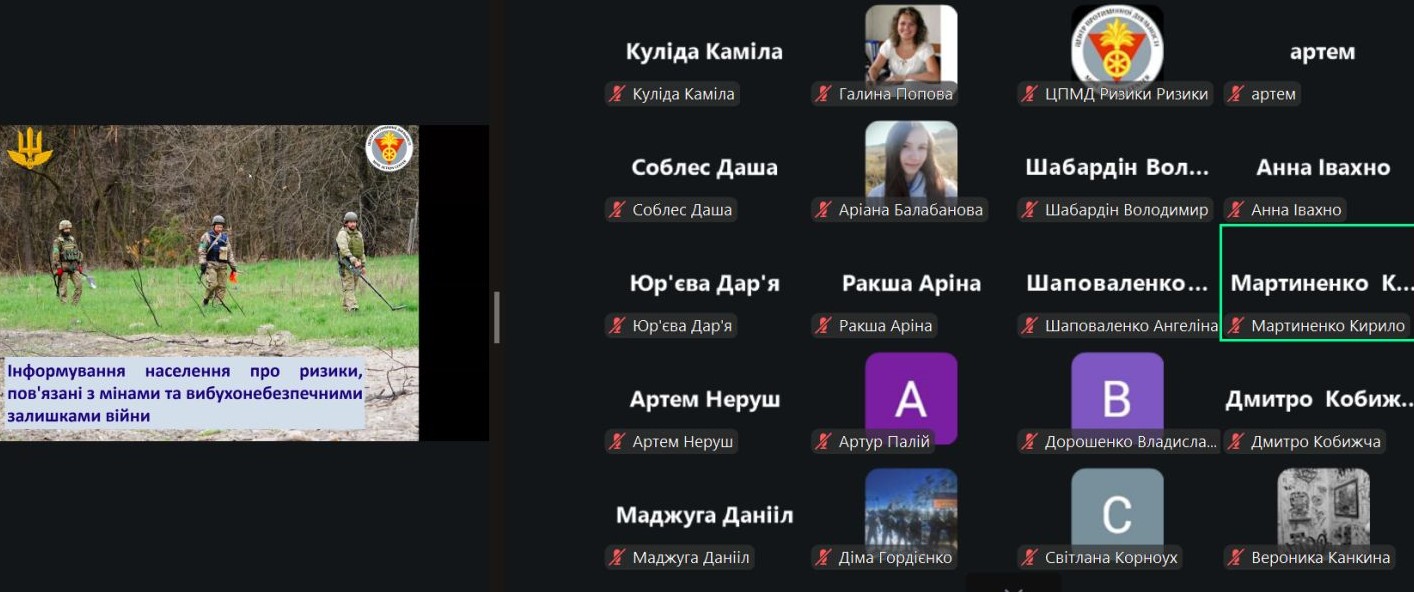Click muted mic icon beside Галина Попова

[x=823, y=94]
